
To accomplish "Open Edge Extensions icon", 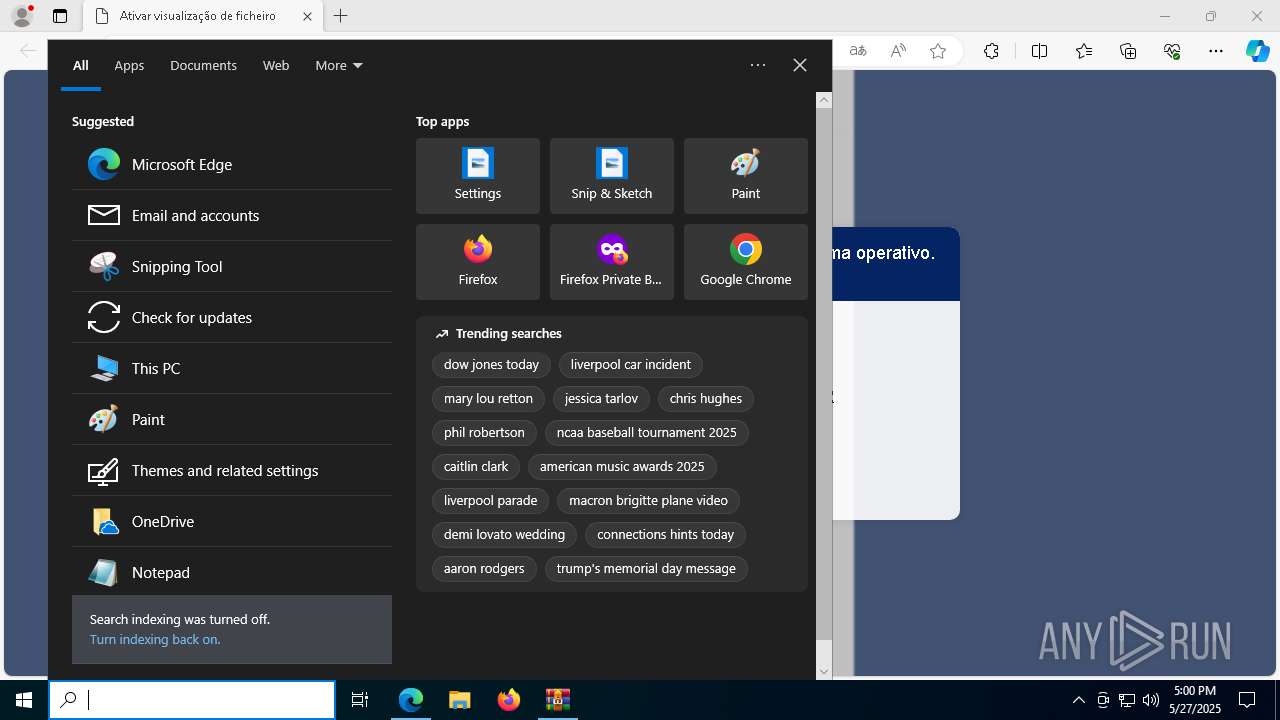I will tap(991, 51).
